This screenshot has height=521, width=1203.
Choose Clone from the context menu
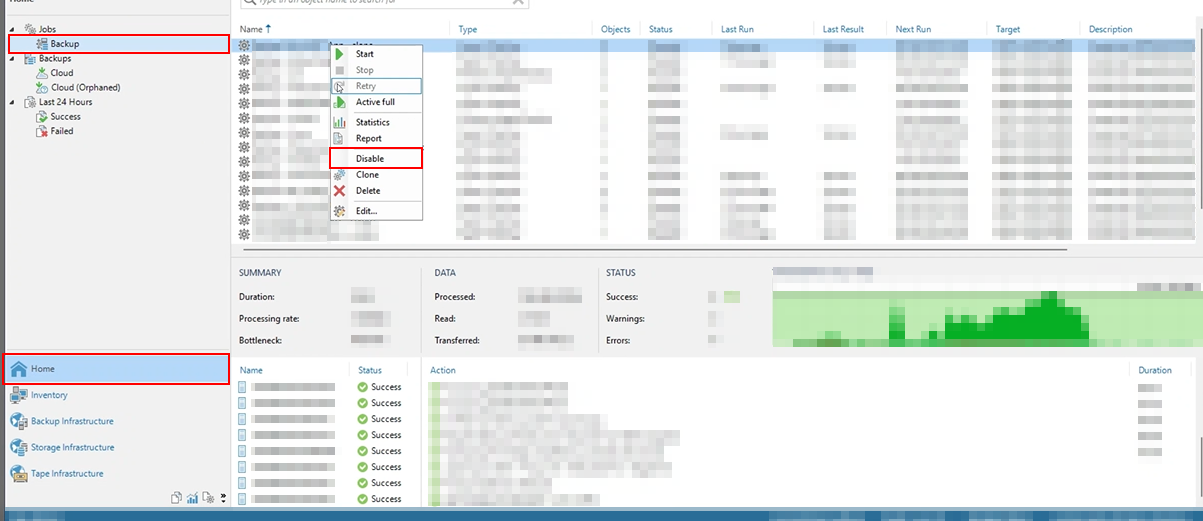[376, 175]
